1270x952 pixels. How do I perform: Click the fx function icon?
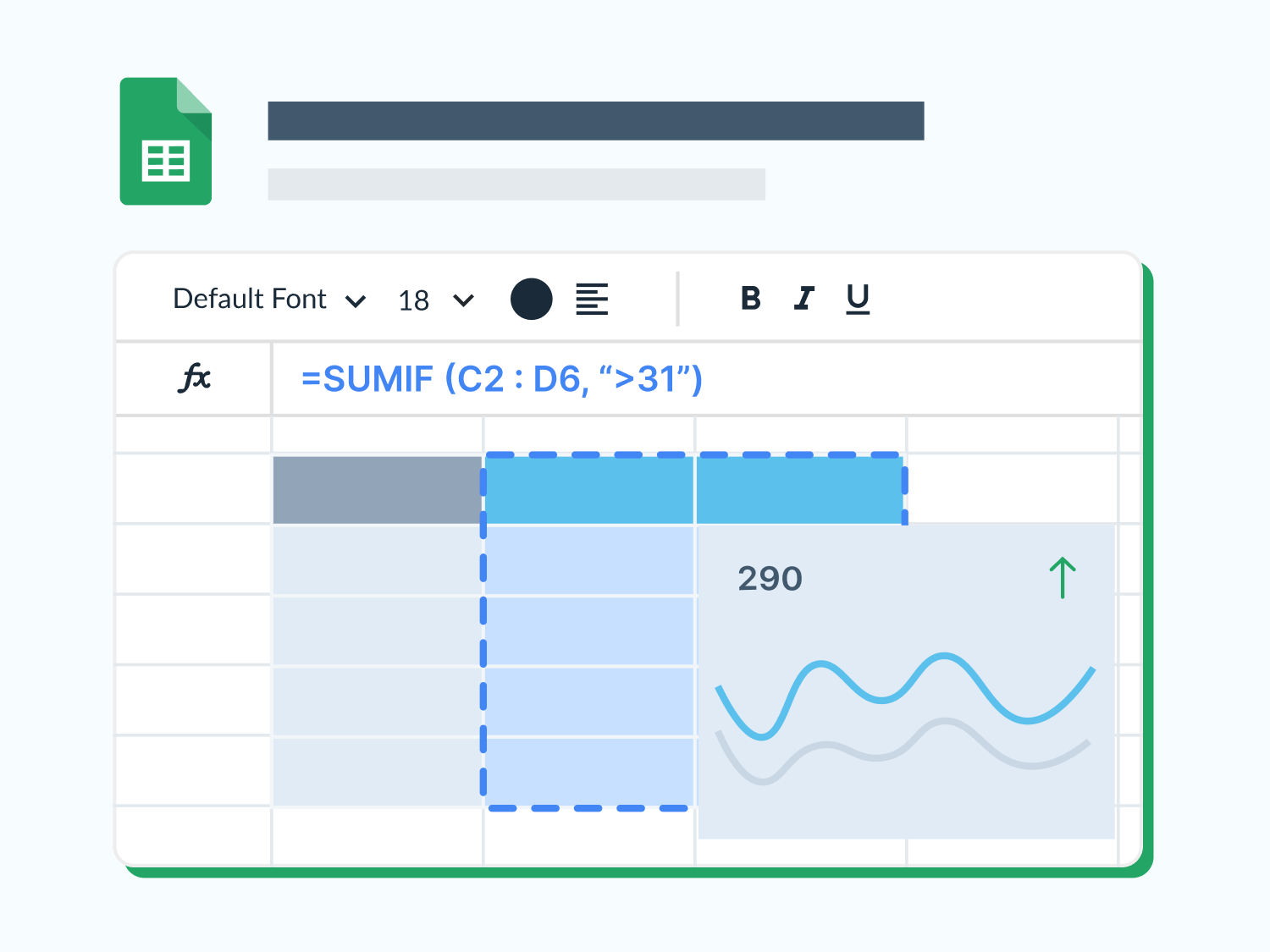(x=195, y=377)
